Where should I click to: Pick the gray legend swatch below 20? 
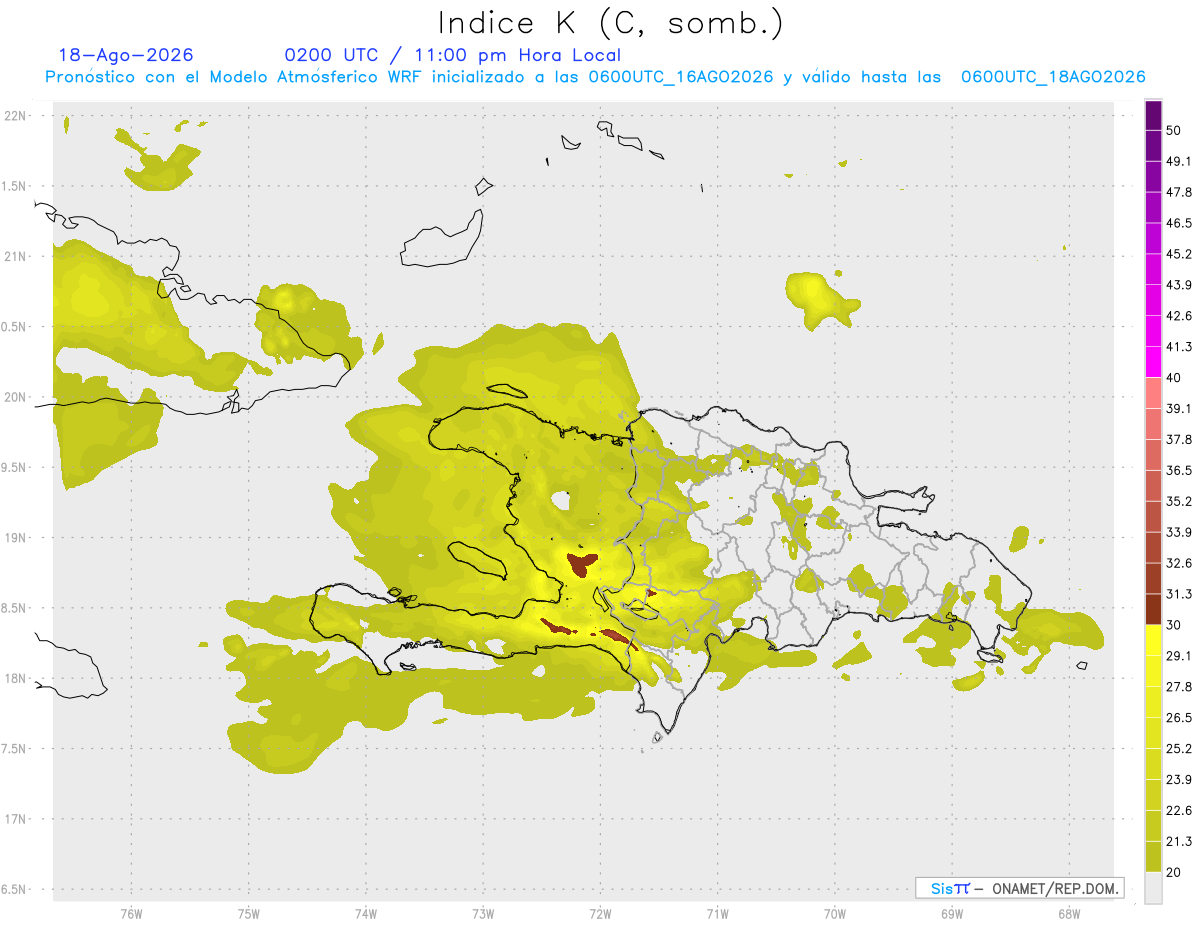click(1153, 888)
